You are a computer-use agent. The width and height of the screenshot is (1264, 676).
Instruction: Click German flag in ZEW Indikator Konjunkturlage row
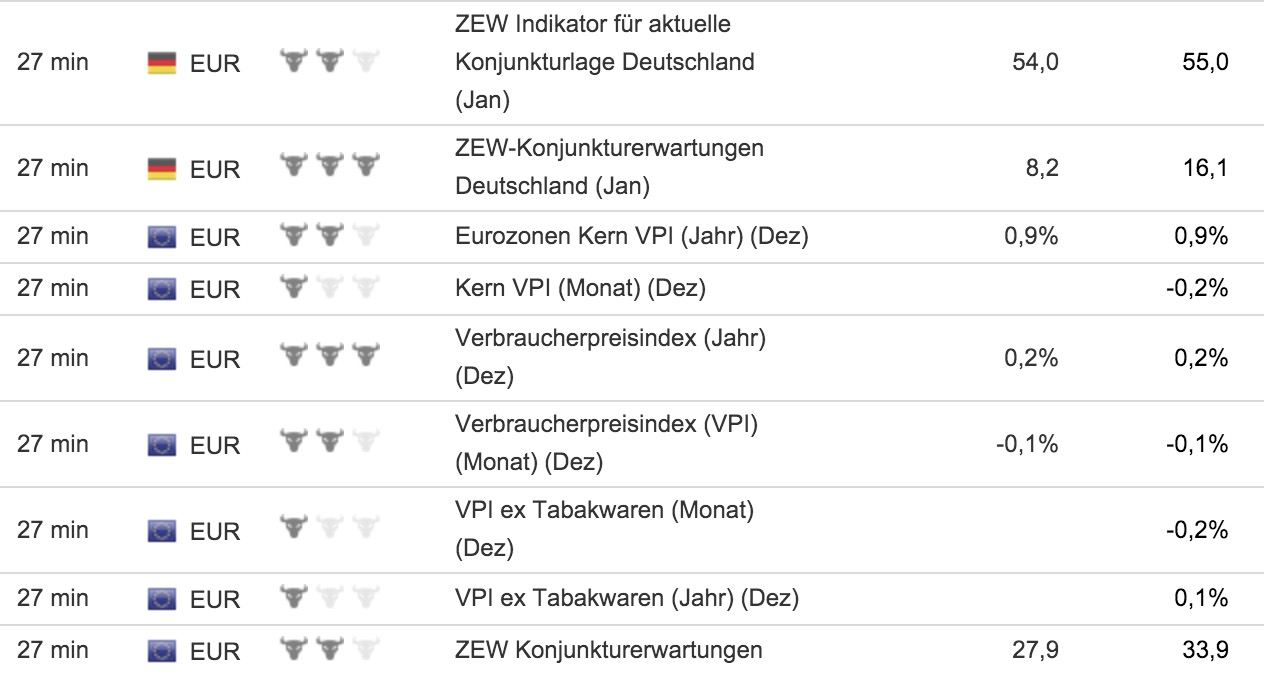[162, 64]
